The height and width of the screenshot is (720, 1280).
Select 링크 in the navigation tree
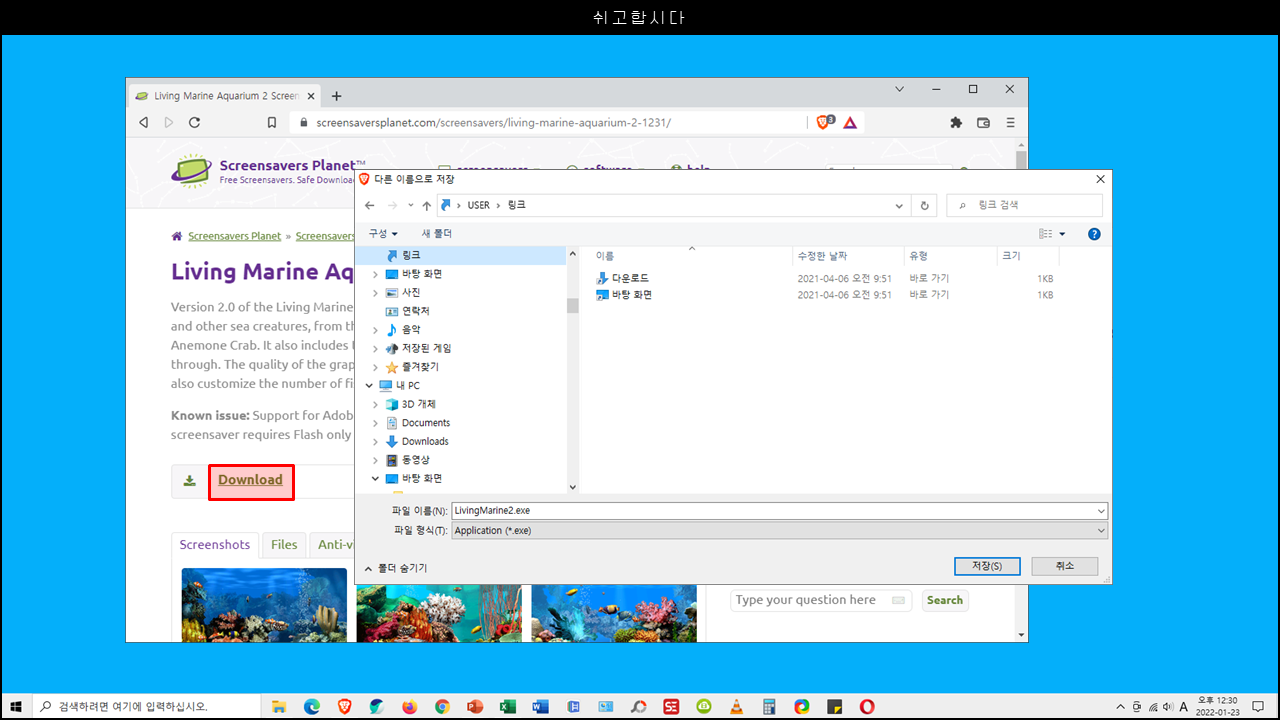(x=411, y=255)
